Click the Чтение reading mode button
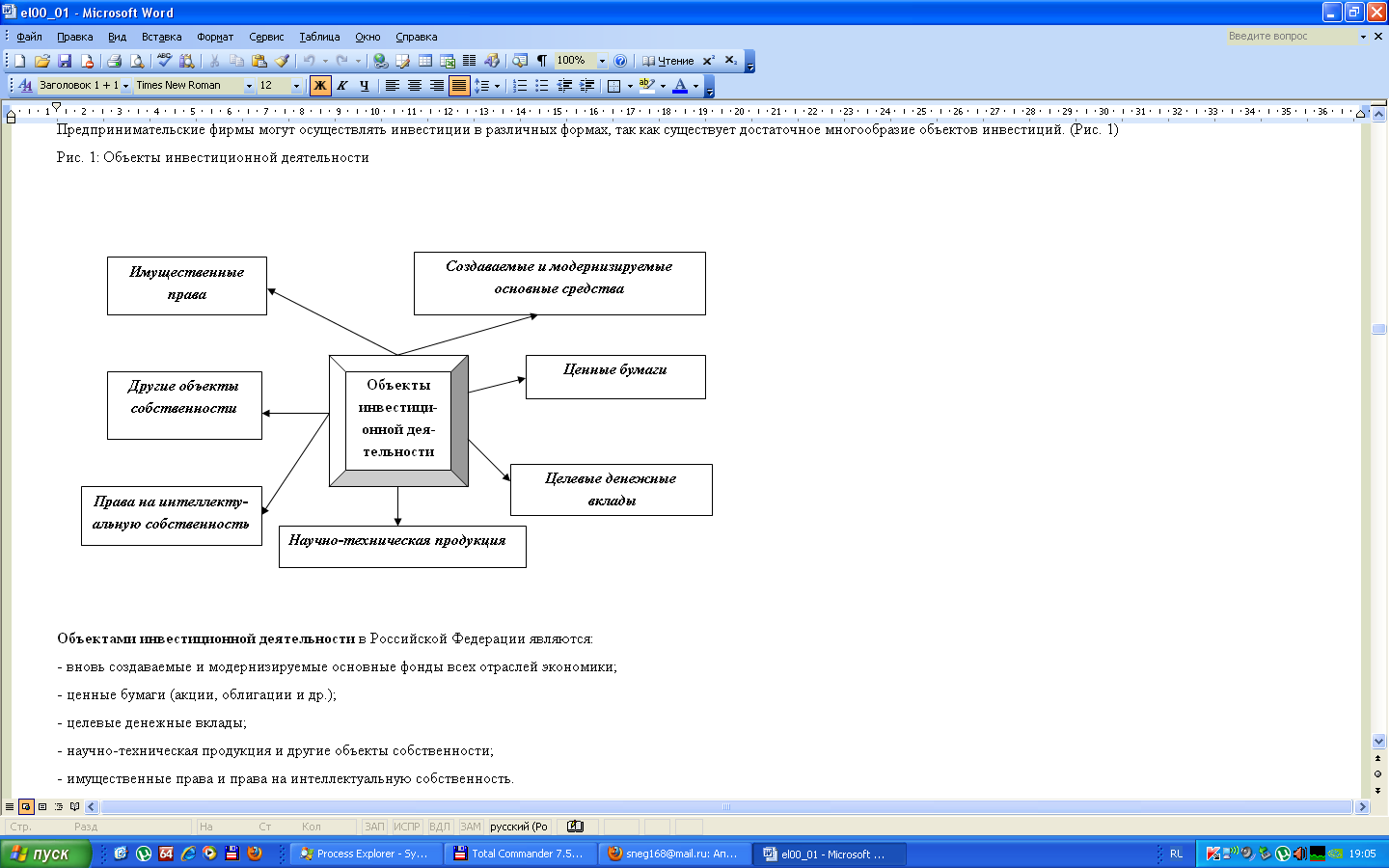The width and height of the screenshot is (1389, 868). pos(667,61)
